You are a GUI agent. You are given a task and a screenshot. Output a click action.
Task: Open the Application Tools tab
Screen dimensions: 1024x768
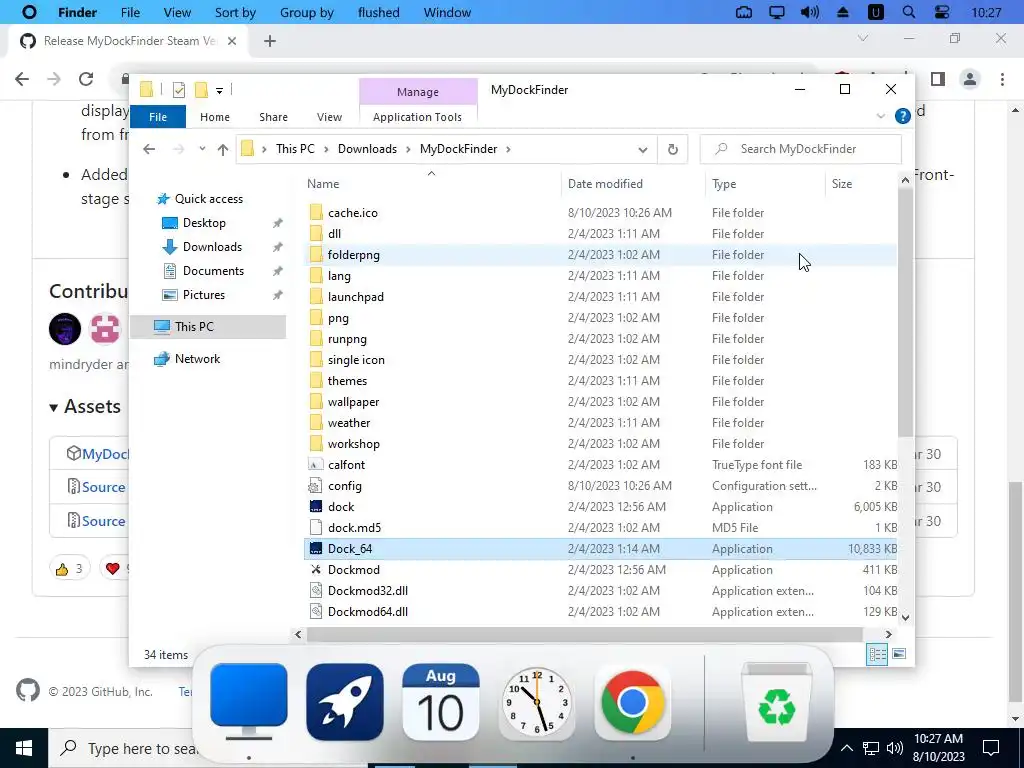pos(417,117)
